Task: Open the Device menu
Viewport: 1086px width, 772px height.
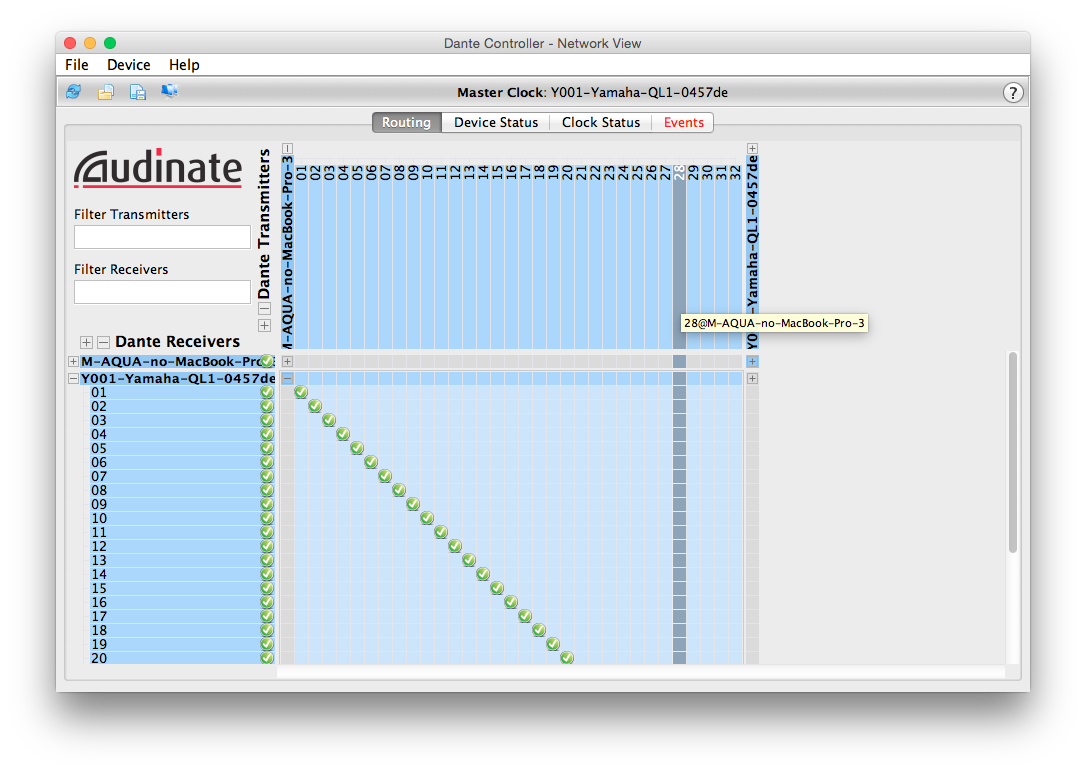Action: pos(129,65)
